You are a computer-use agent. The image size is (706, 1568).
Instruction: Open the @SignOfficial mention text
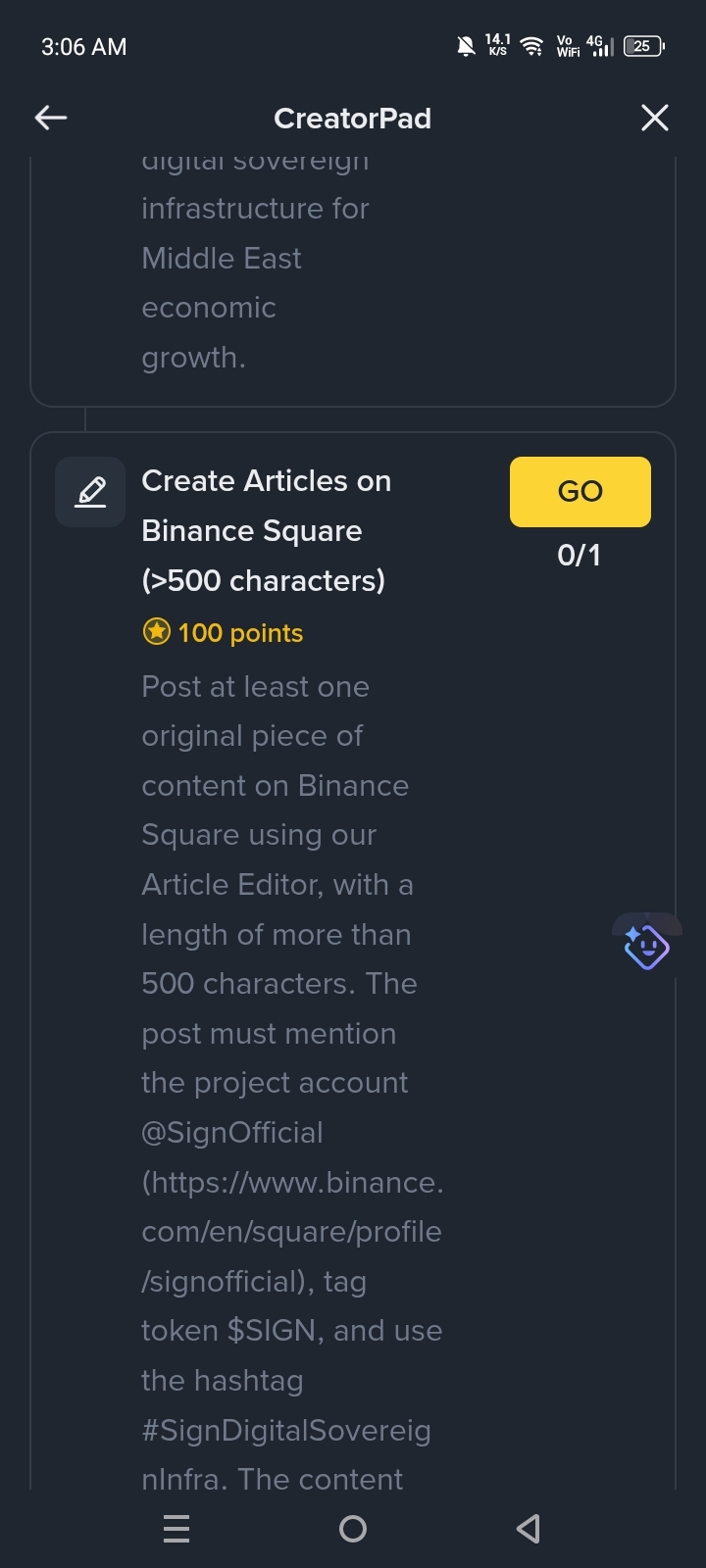(232, 1133)
